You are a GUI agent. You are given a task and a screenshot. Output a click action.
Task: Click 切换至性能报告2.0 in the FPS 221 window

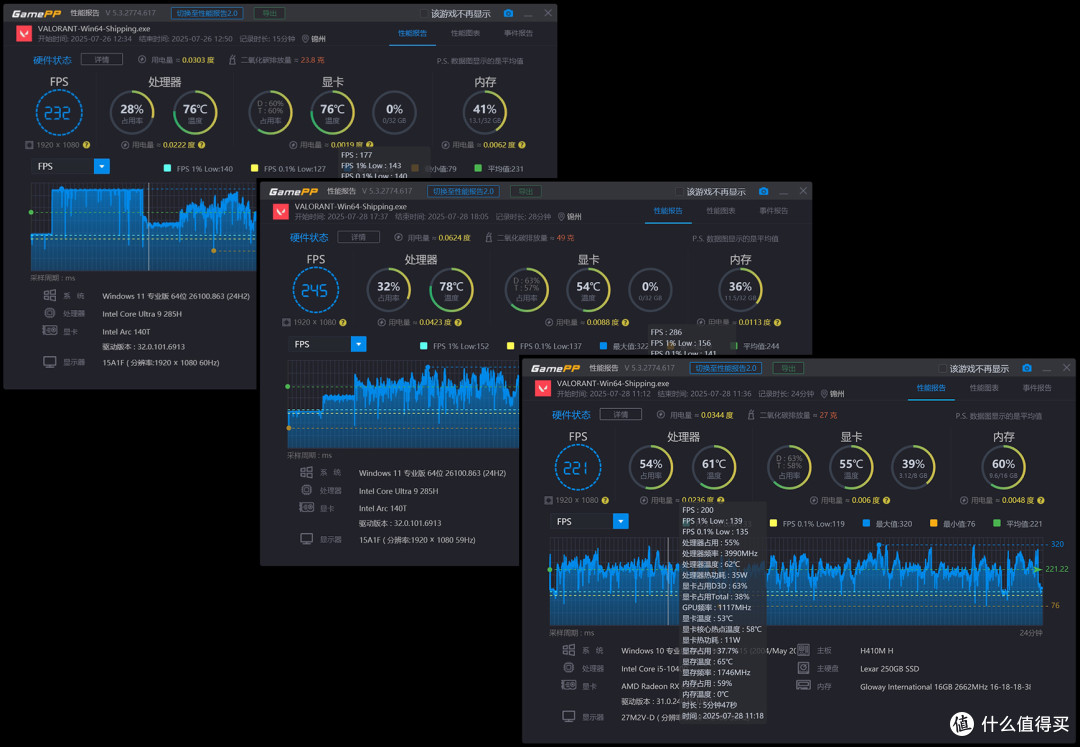click(726, 368)
